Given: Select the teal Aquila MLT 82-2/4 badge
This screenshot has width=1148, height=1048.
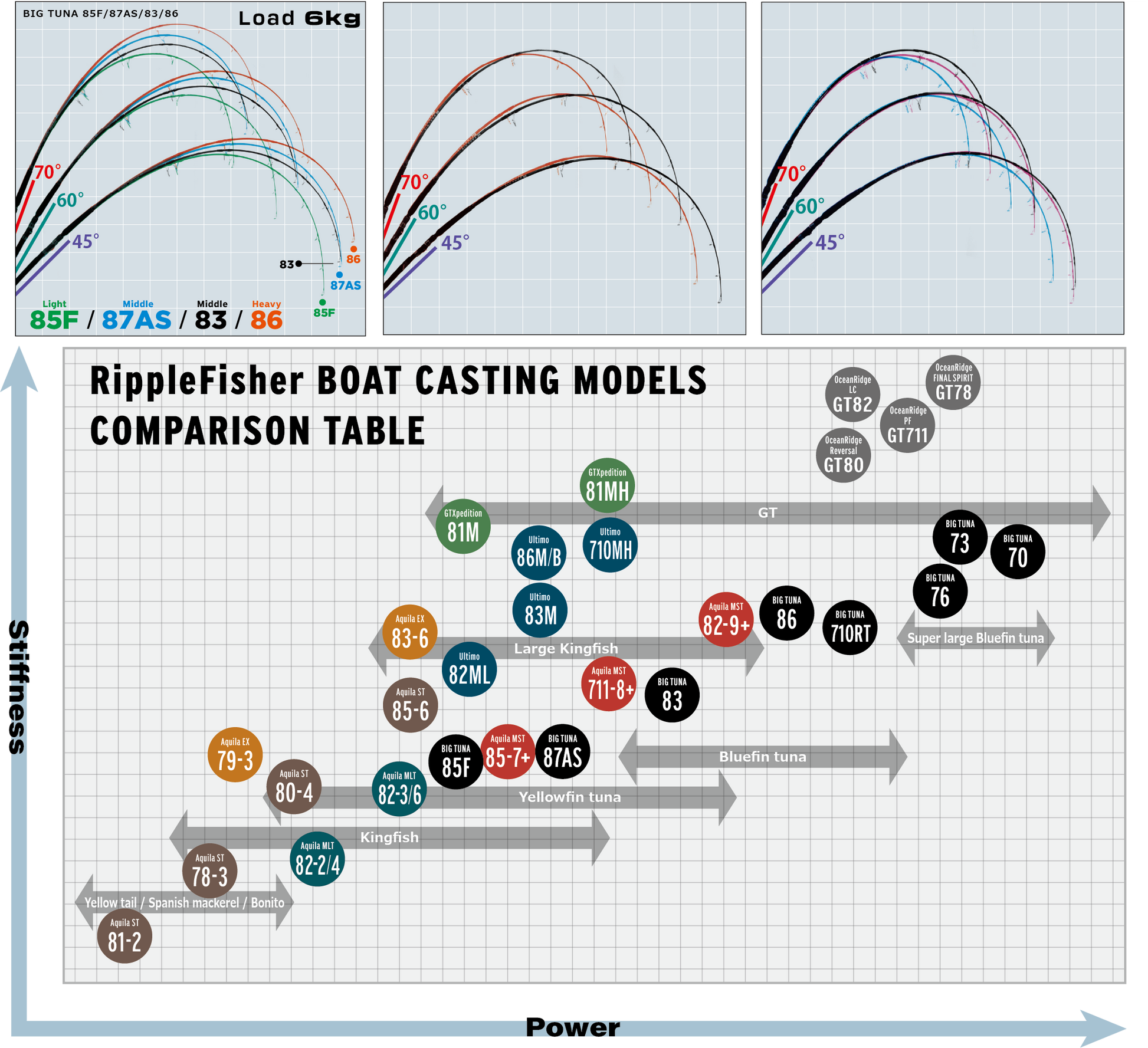Looking at the screenshot, I should pos(317,859).
